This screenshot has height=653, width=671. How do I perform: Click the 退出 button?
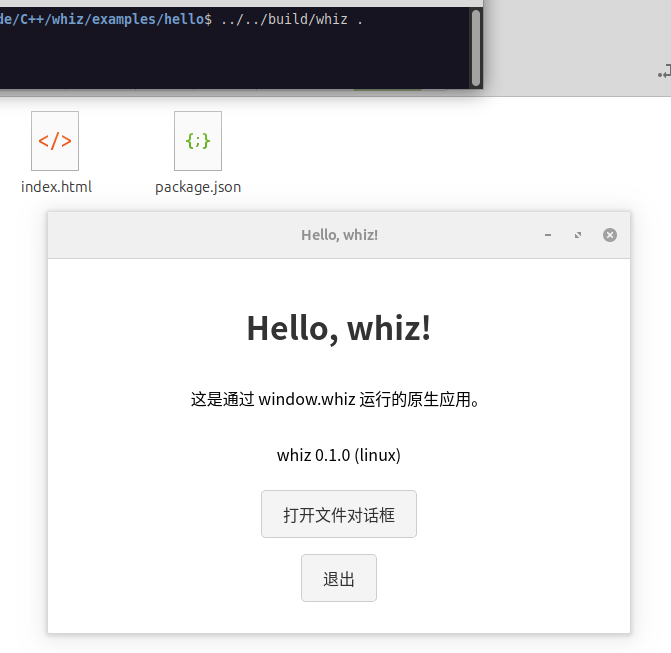coord(338,578)
